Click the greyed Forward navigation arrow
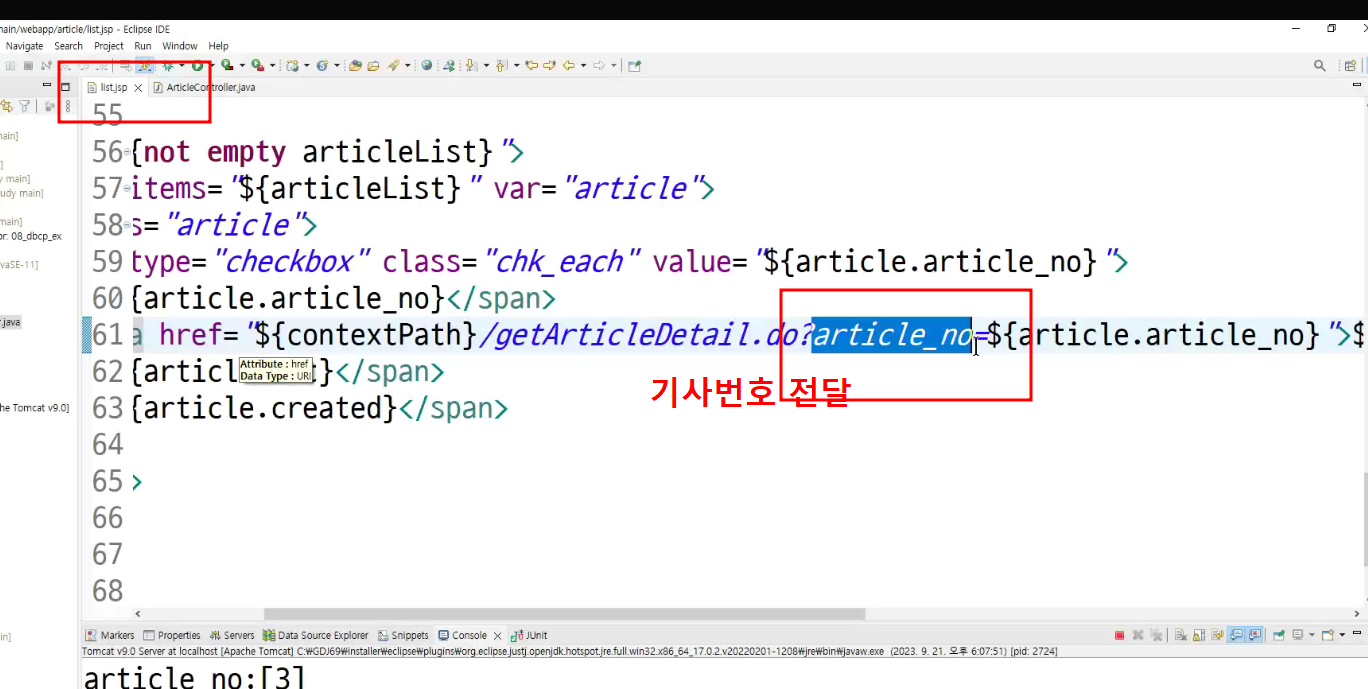This screenshot has width=1368, height=689. click(x=598, y=65)
